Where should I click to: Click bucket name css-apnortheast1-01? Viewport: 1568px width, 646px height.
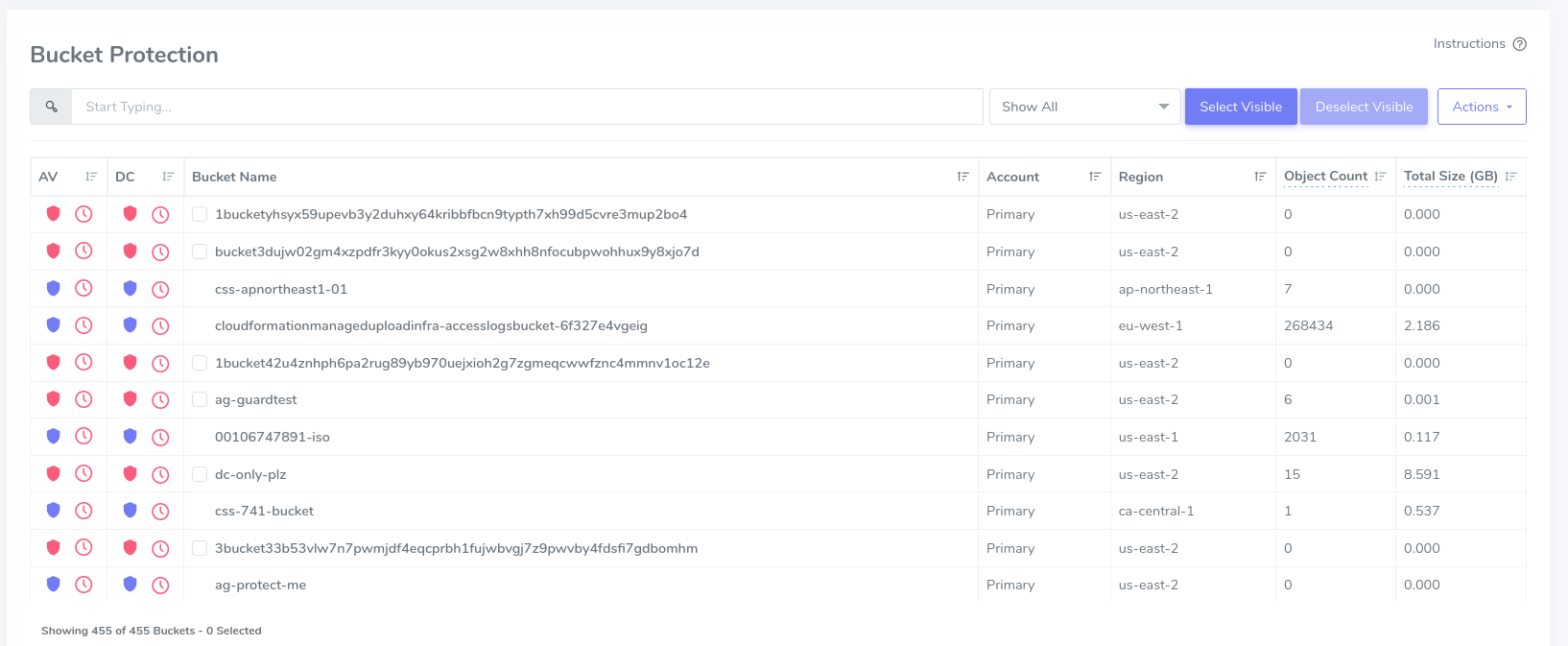point(281,289)
